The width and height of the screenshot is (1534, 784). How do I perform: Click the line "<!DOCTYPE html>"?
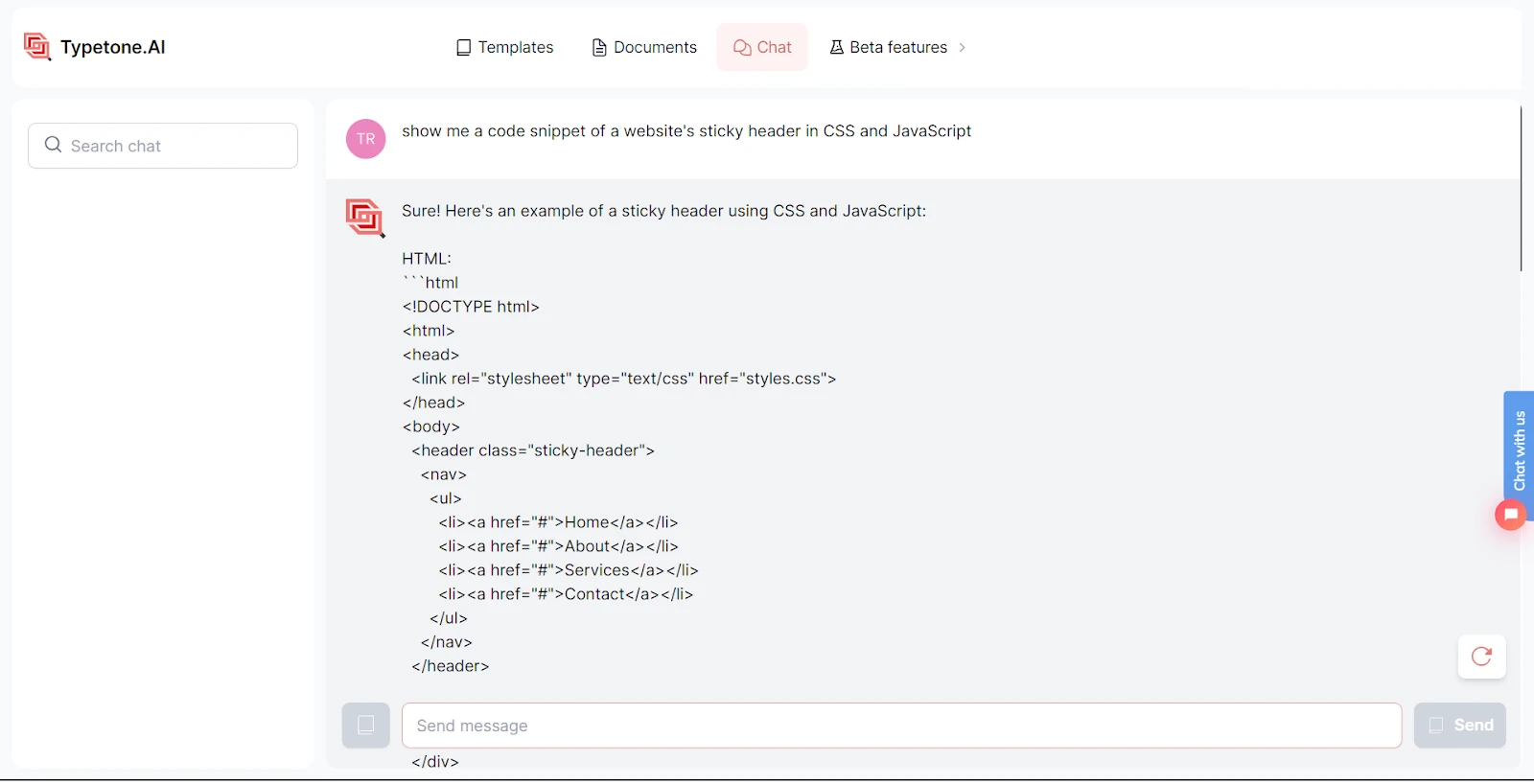471,307
